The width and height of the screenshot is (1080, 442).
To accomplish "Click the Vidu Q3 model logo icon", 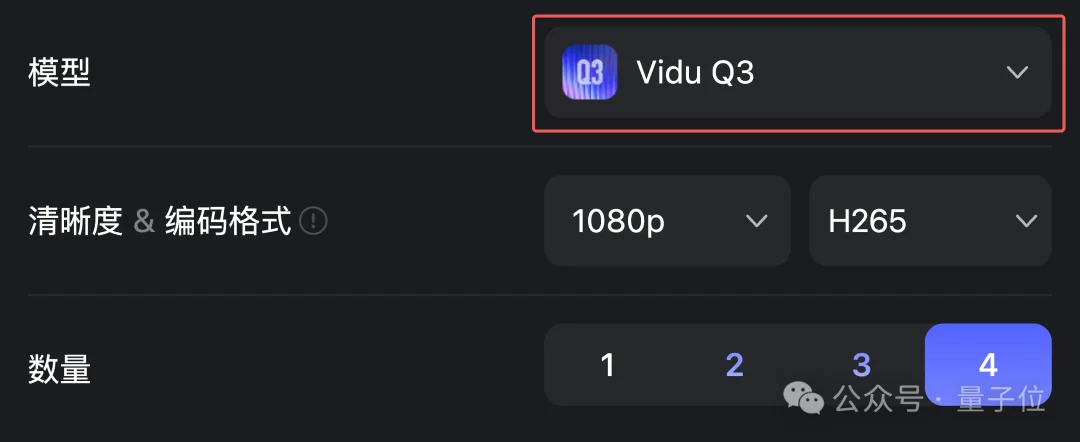I will click(x=589, y=72).
